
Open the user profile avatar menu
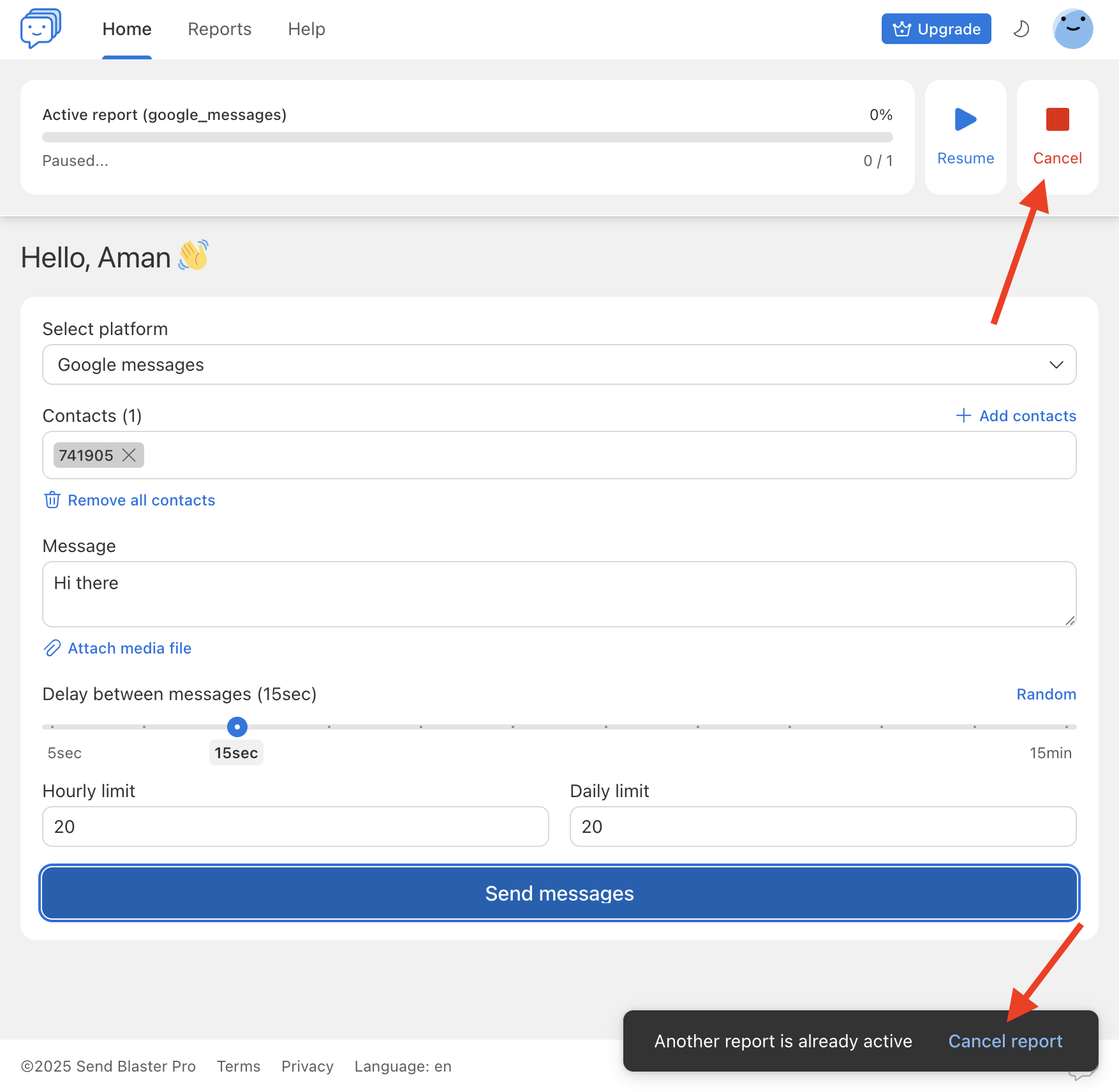click(1072, 29)
